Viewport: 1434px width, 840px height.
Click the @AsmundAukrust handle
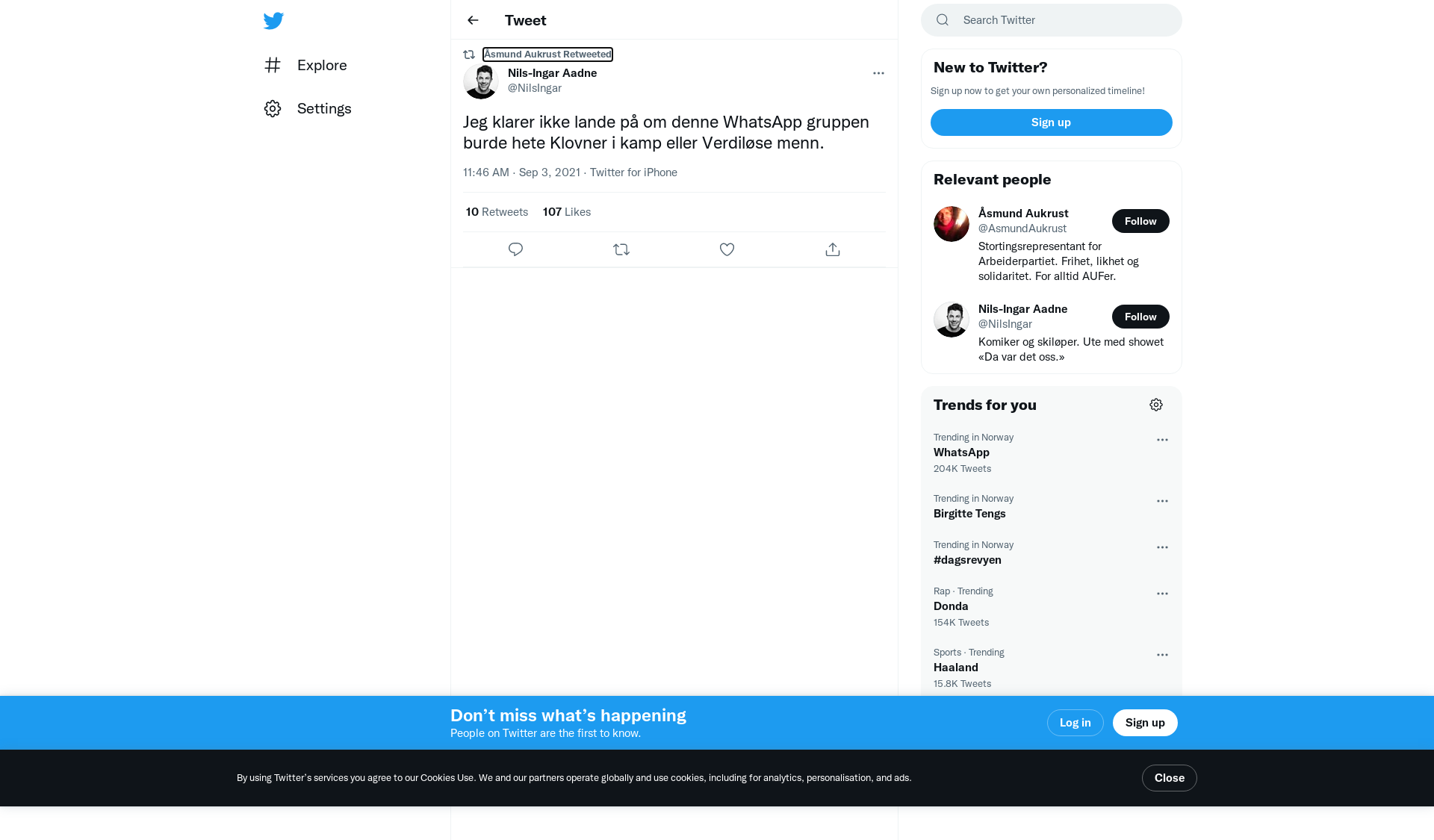pyautogui.click(x=1022, y=228)
